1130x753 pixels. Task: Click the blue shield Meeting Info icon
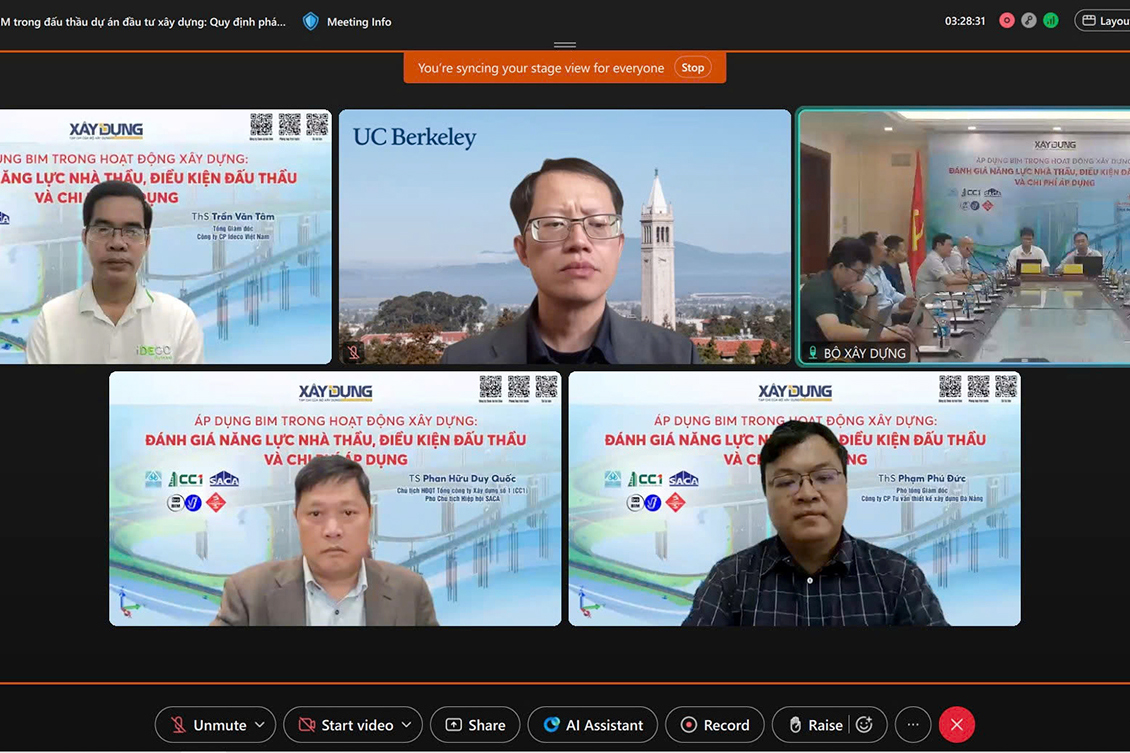tap(311, 22)
